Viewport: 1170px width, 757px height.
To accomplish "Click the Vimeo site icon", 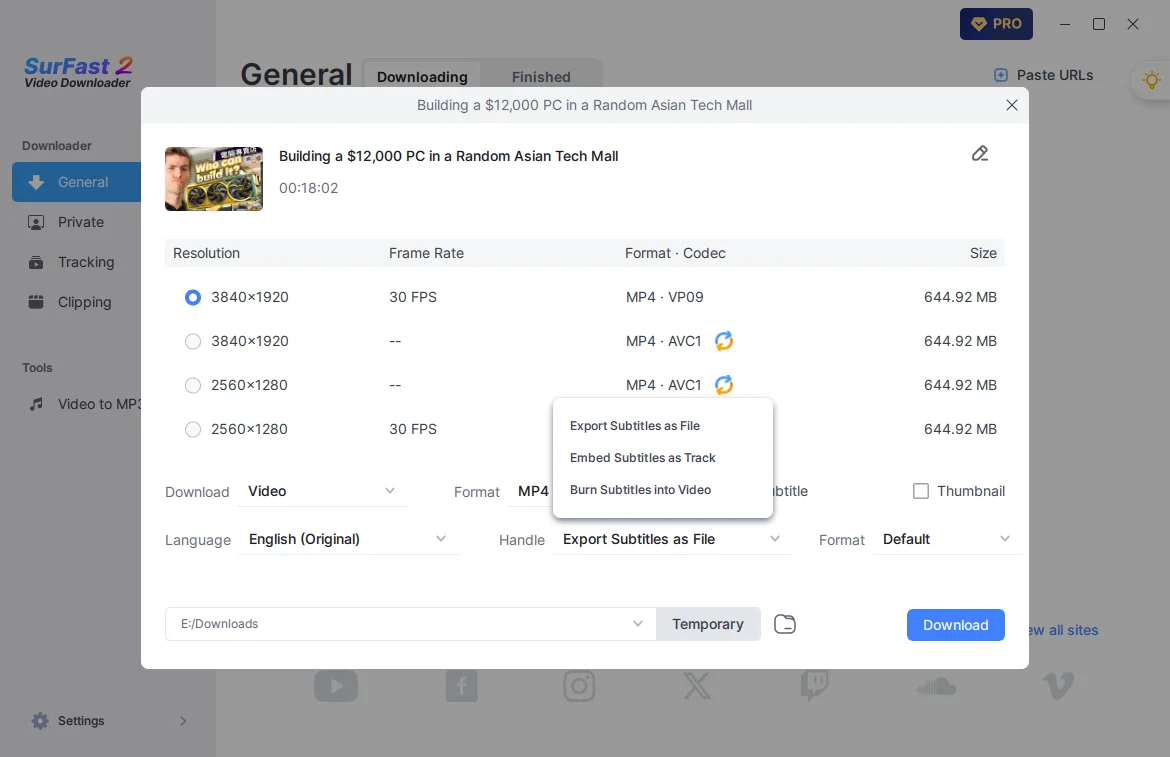I will point(1058,686).
